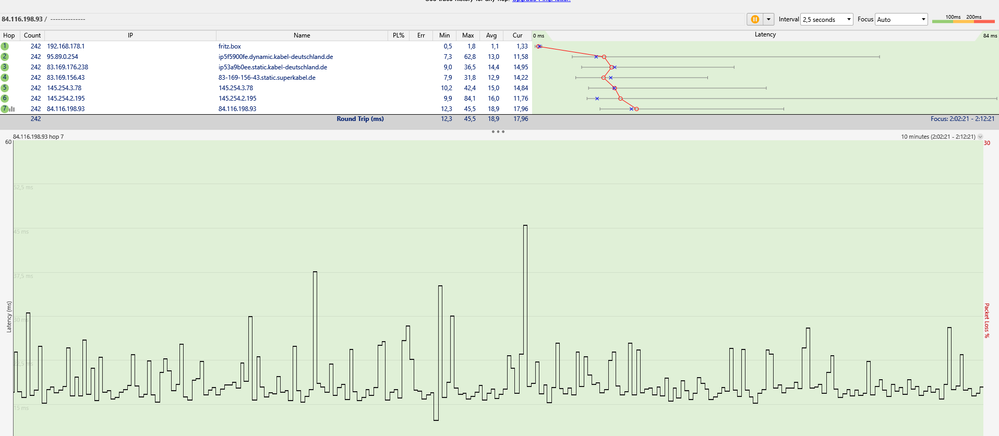
Task: Click the 62,8 max value for hop 2
Action: tap(469, 57)
